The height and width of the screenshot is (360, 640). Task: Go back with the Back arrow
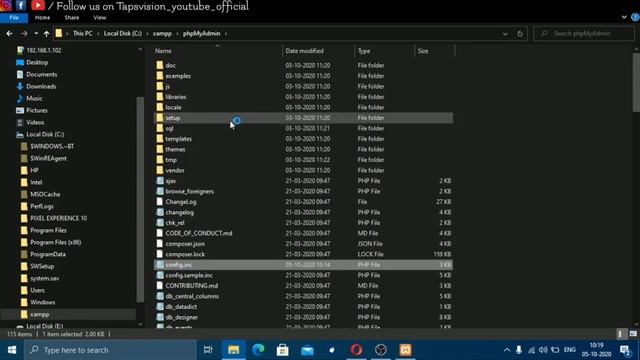point(9,33)
